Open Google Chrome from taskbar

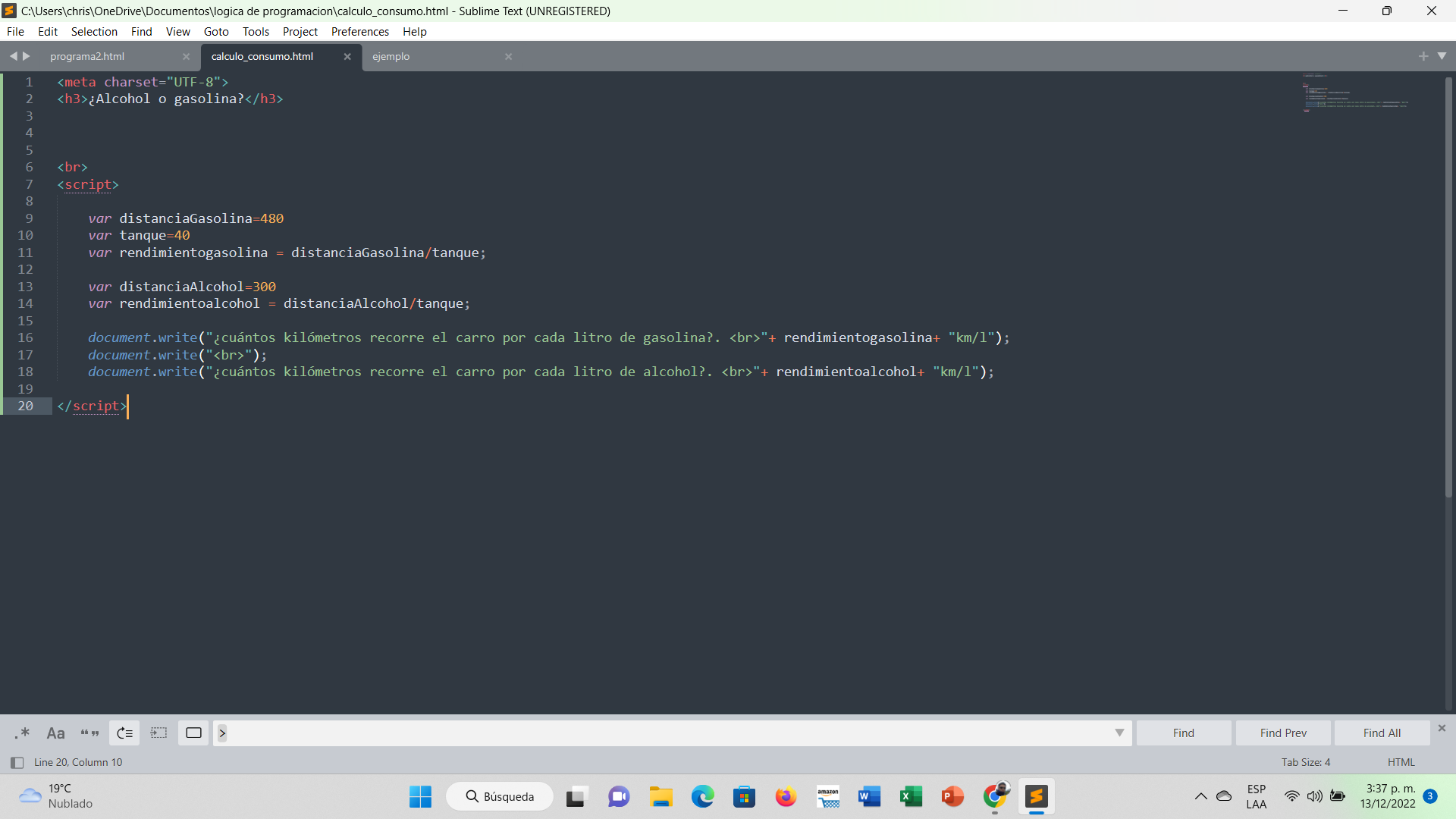(x=995, y=797)
